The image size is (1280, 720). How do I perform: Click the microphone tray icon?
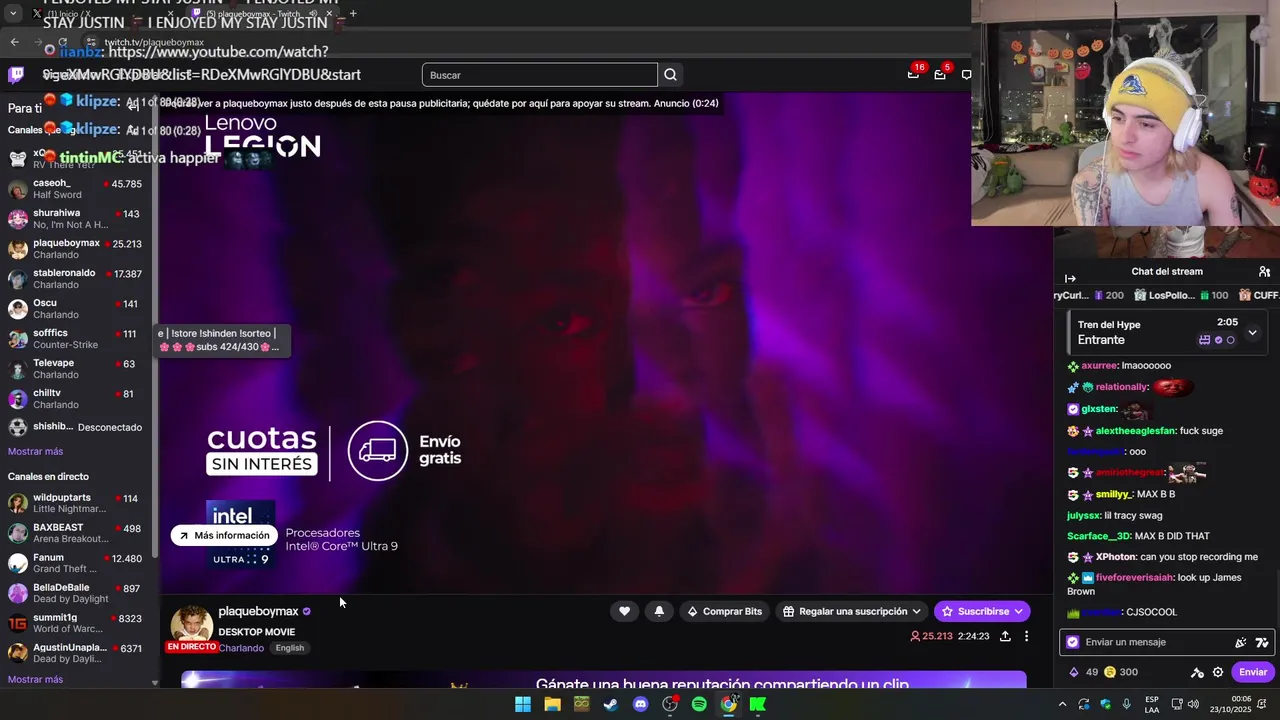pyautogui.click(x=1127, y=704)
